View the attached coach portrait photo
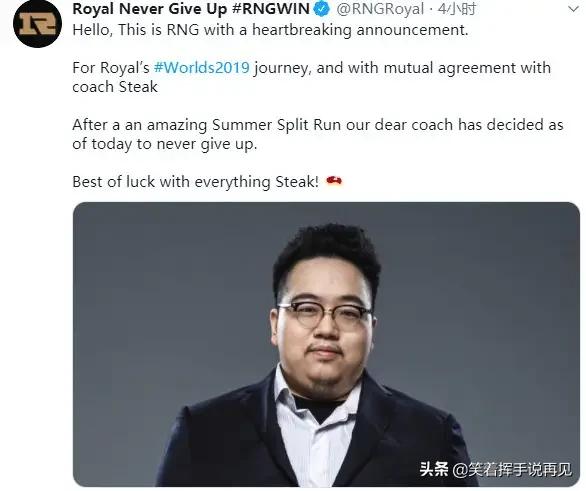 coord(326,344)
